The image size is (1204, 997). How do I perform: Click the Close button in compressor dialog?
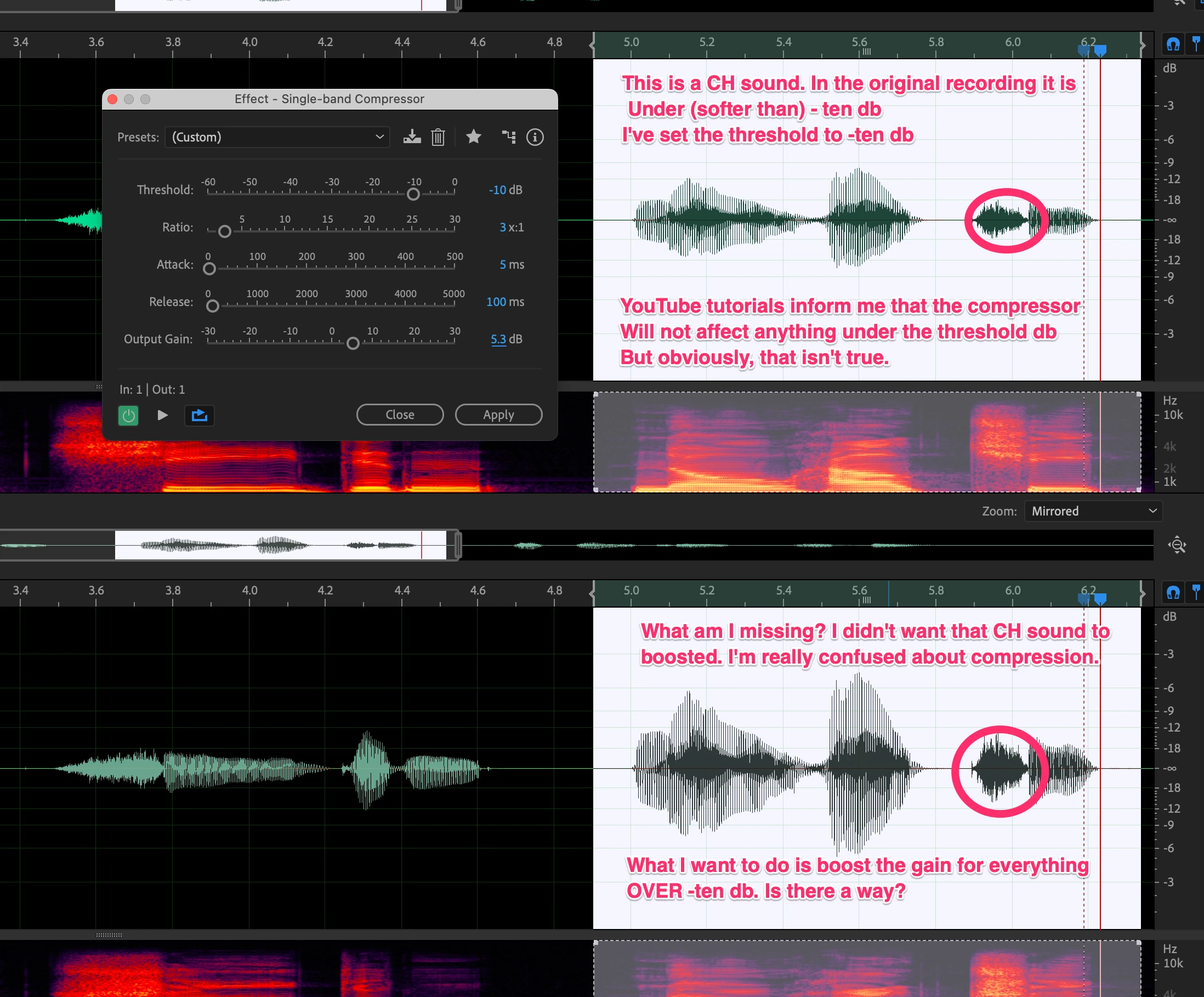click(x=400, y=415)
